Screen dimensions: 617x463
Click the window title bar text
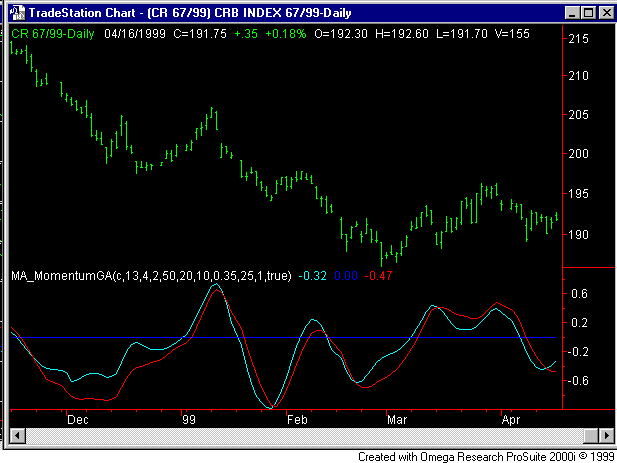200,13
